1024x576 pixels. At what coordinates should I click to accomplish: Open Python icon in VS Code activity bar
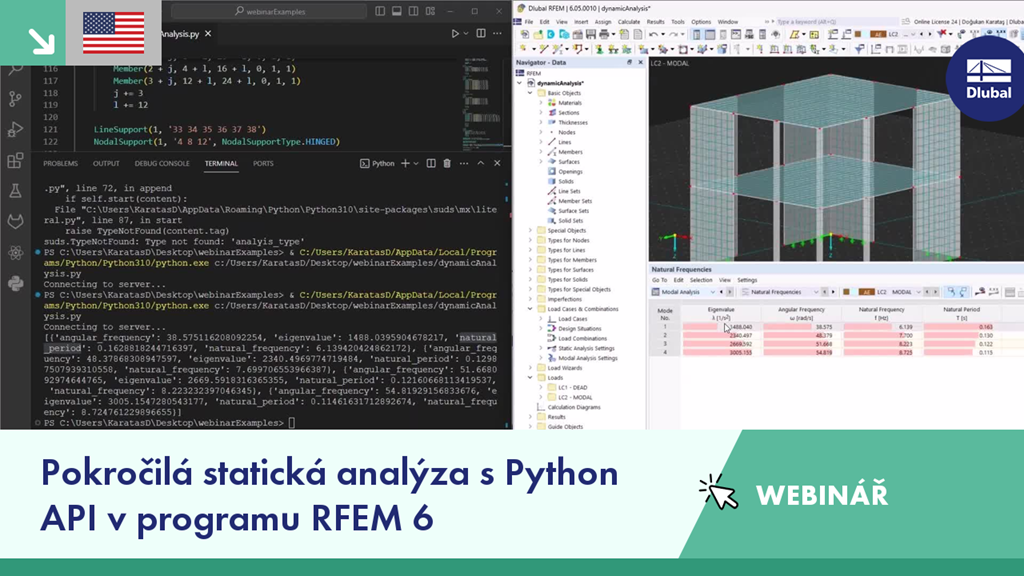pyautogui.click(x=15, y=283)
